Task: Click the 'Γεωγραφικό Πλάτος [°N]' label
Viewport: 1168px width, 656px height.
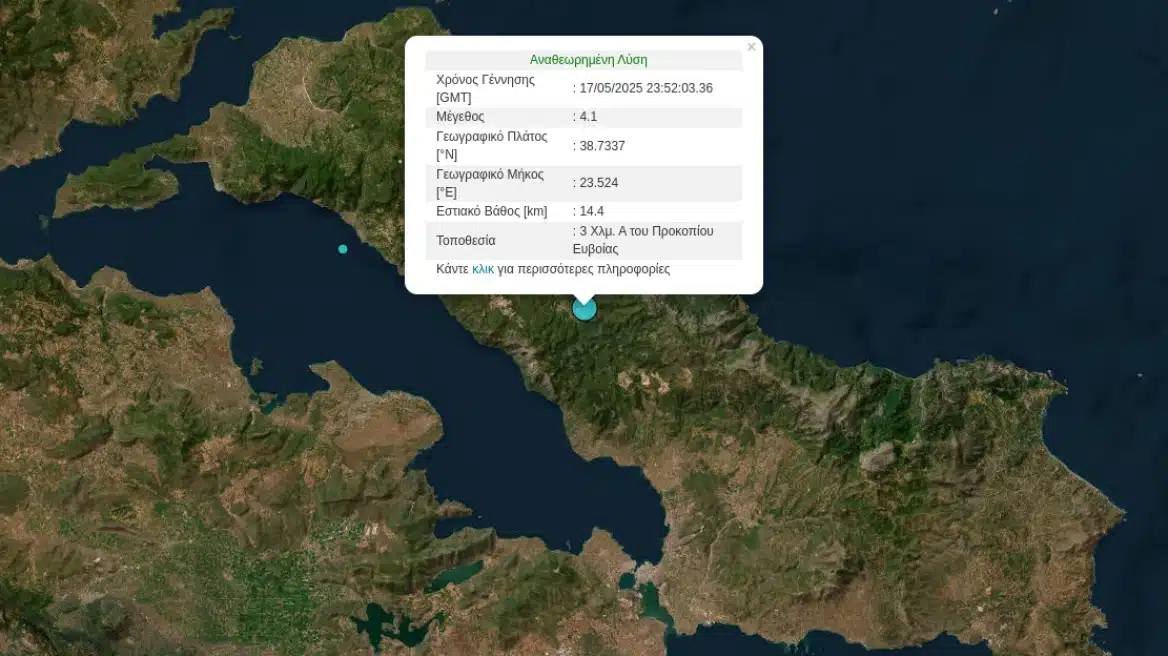Action: (x=491, y=146)
